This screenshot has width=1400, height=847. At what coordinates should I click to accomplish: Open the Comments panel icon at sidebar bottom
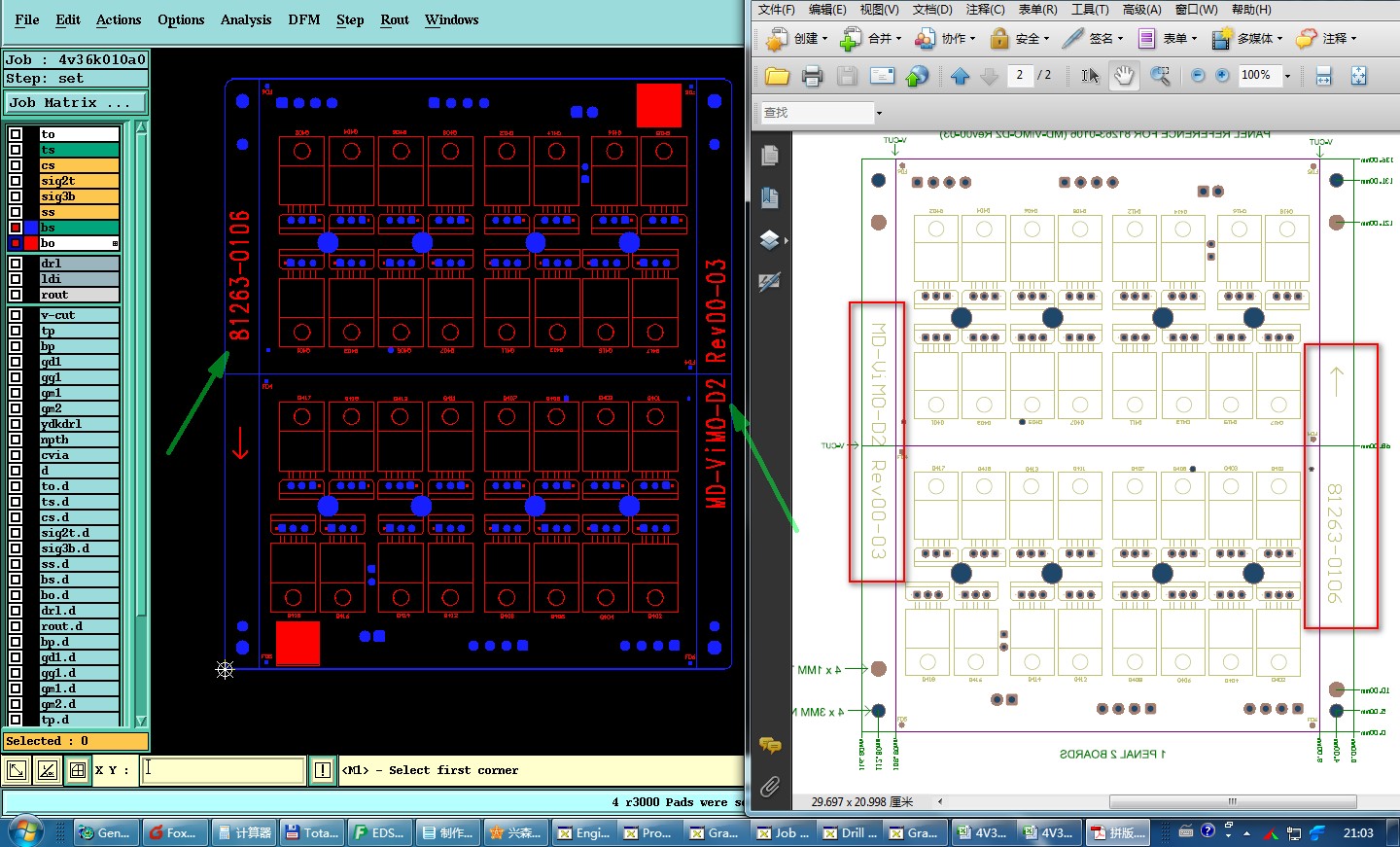point(770,746)
